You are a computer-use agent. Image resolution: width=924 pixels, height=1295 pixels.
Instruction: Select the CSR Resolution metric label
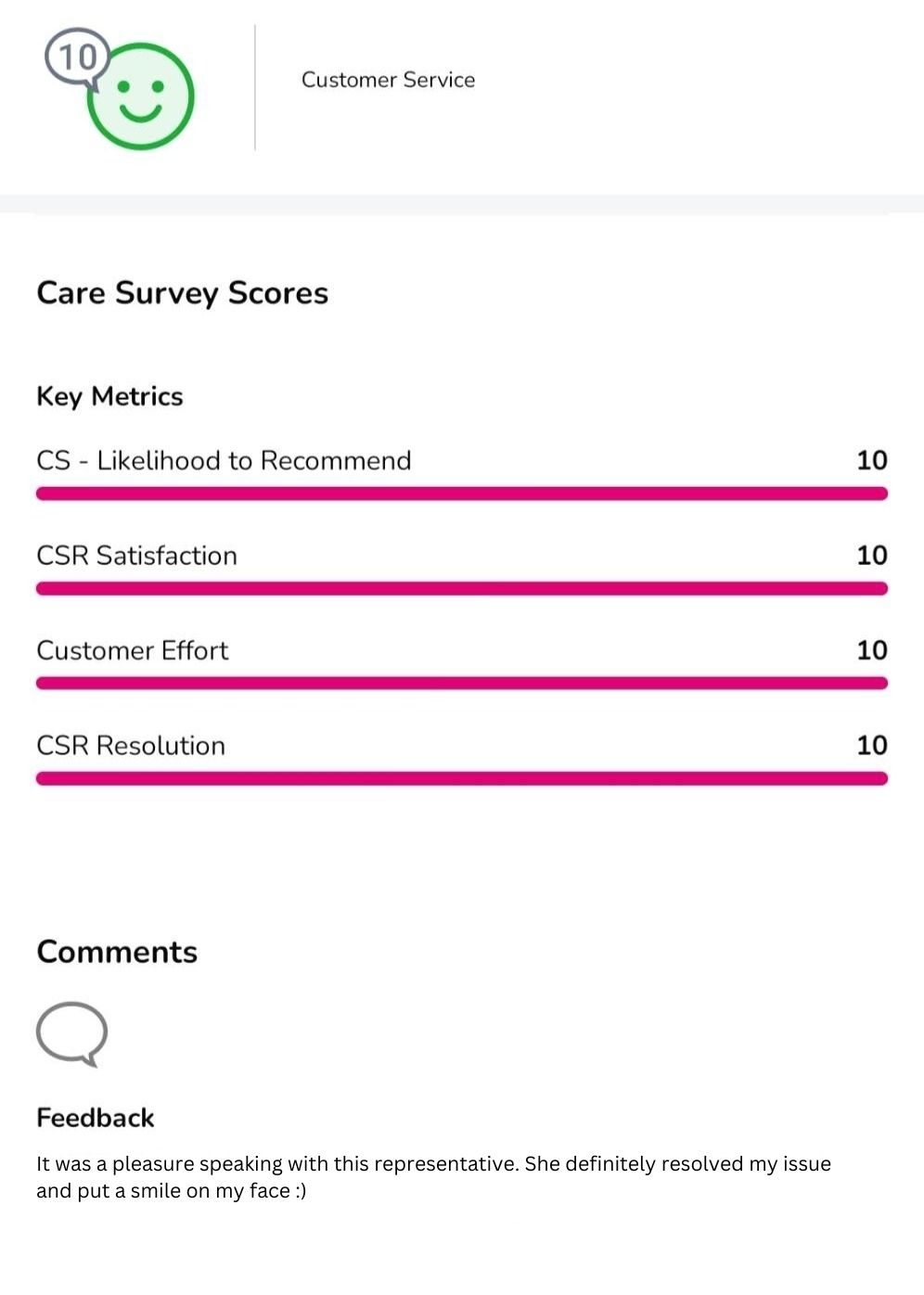[x=131, y=746]
